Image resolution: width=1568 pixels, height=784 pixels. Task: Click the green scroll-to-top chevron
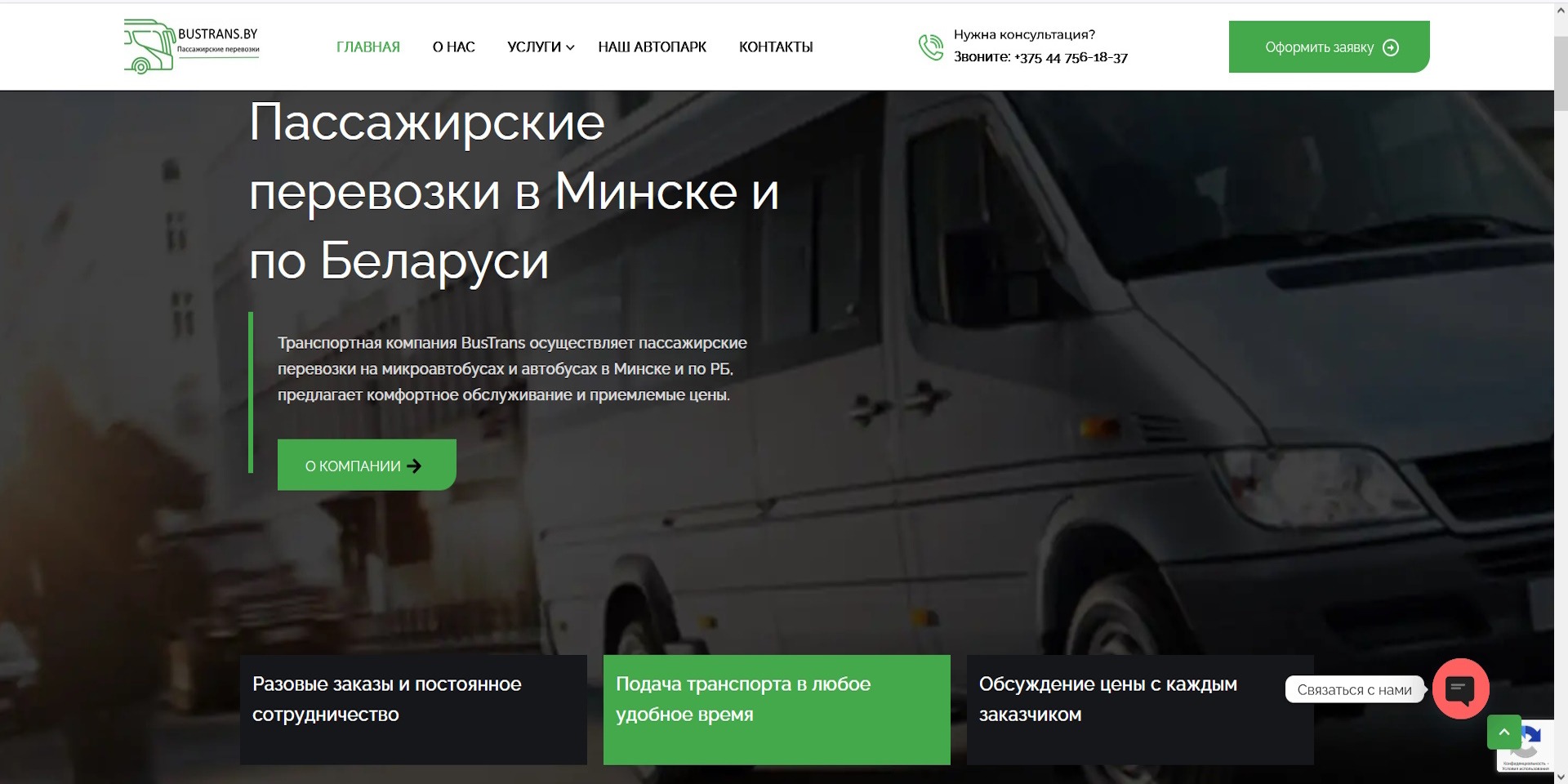pos(1504,732)
